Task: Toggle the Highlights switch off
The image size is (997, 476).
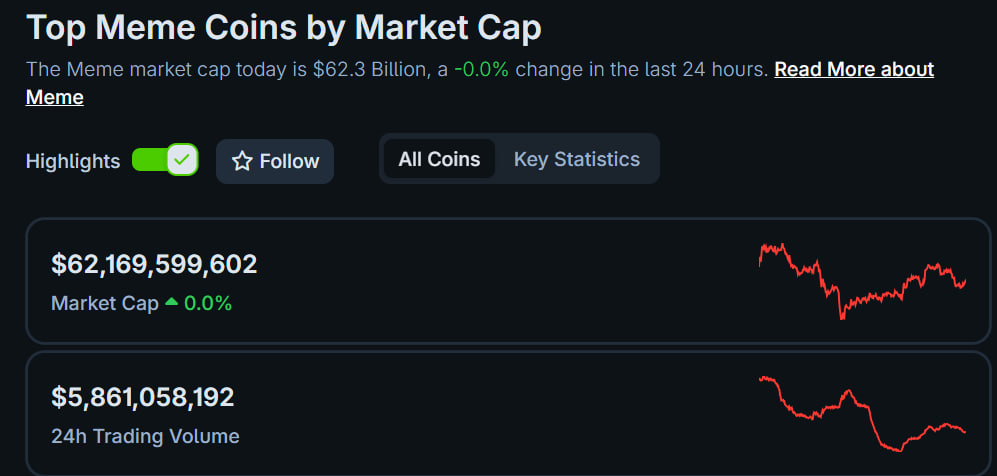Action: (165, 160)
